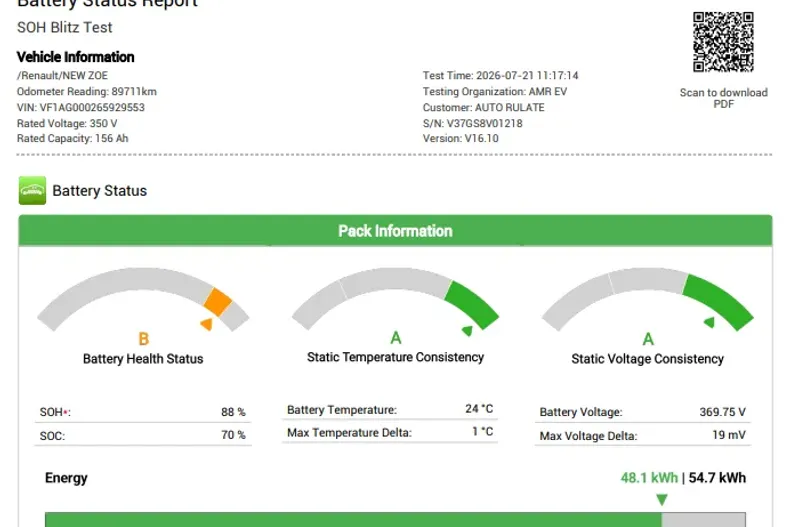Viewport: 790px width, 527px height.
Task: Click the Max Voltage Delta 19 mV row
Action: (x=642, y=435)
